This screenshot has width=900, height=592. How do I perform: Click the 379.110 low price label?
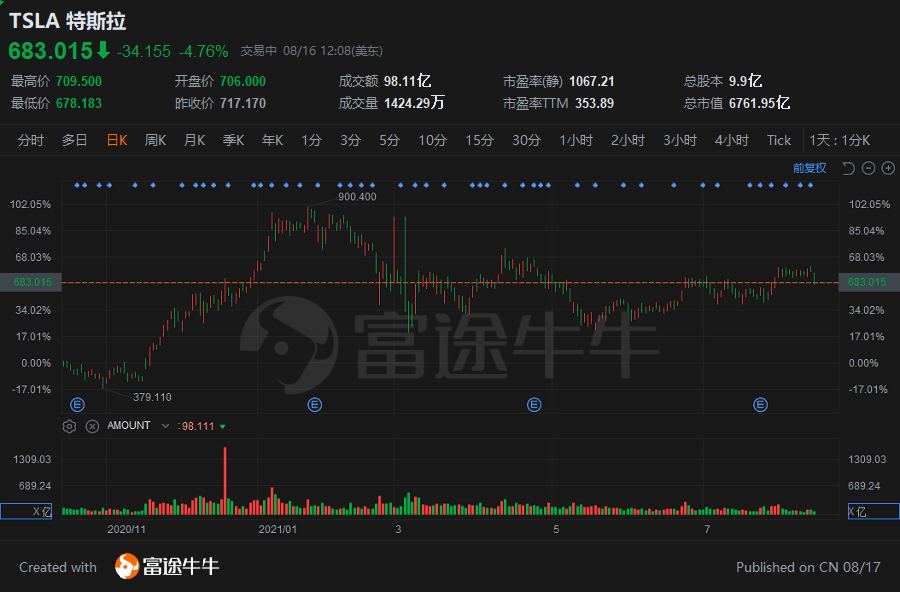click(x=152, y=397)
